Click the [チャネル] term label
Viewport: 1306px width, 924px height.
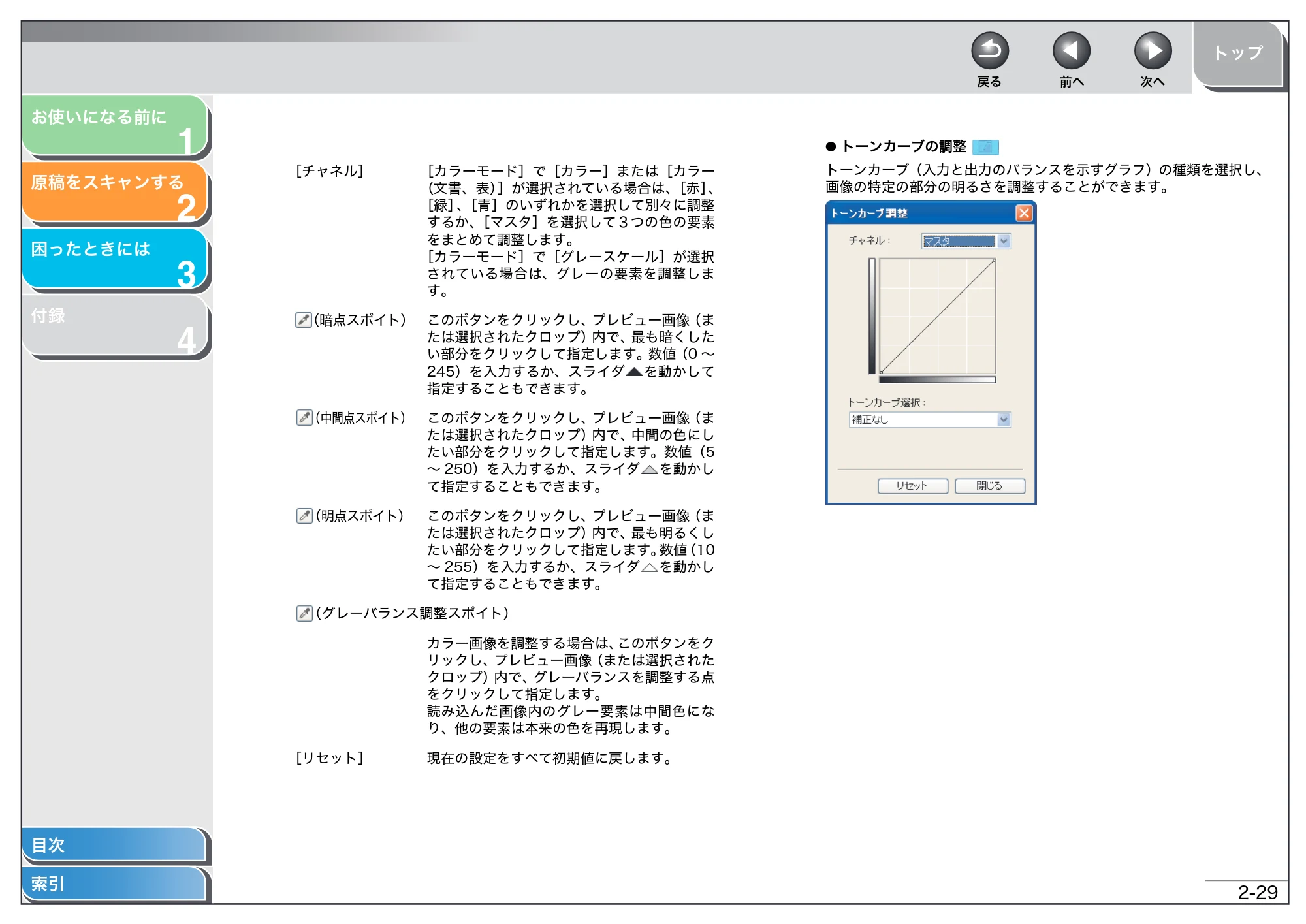(x=329, y=171)
